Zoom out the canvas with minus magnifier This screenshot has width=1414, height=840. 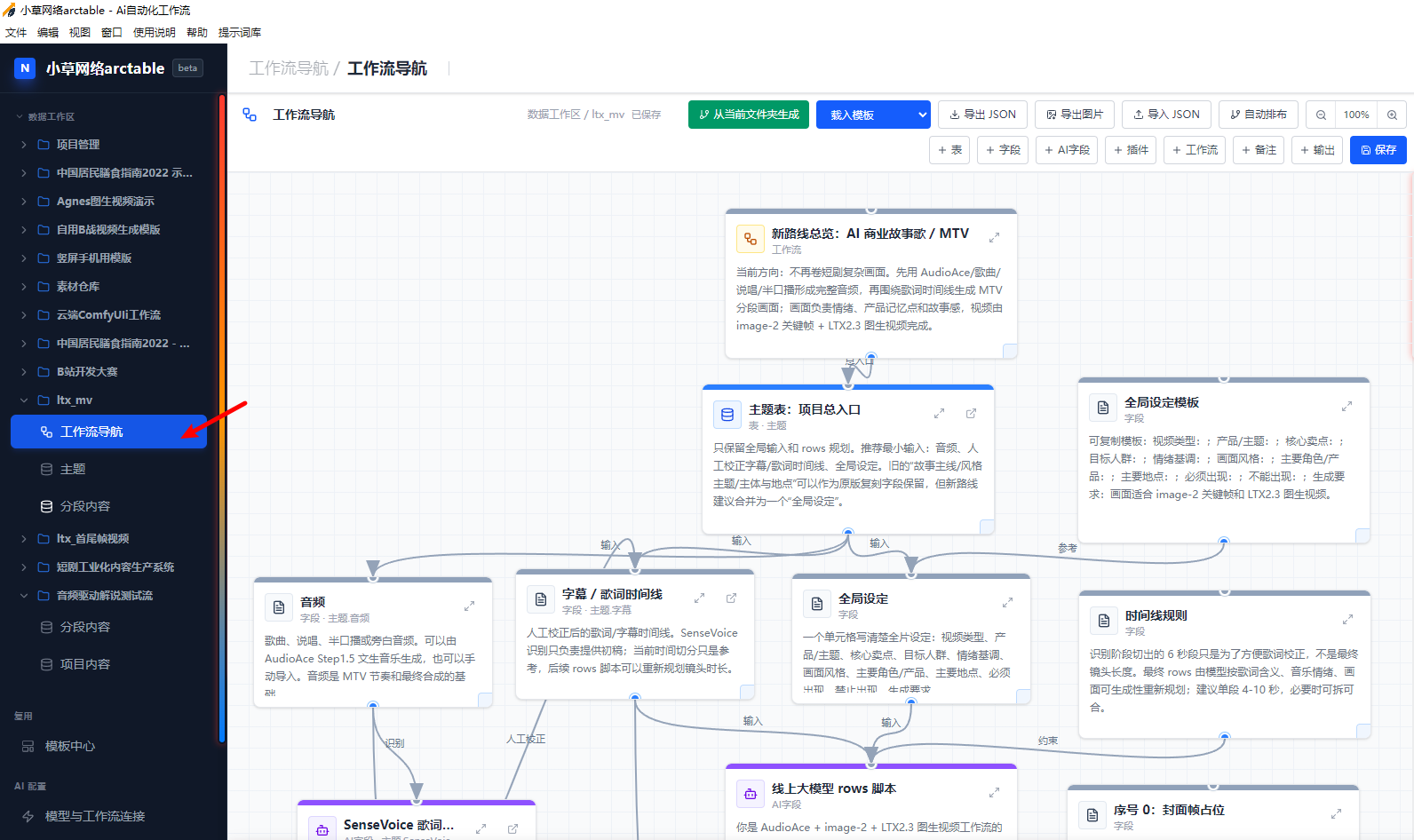click(1321, 115)
